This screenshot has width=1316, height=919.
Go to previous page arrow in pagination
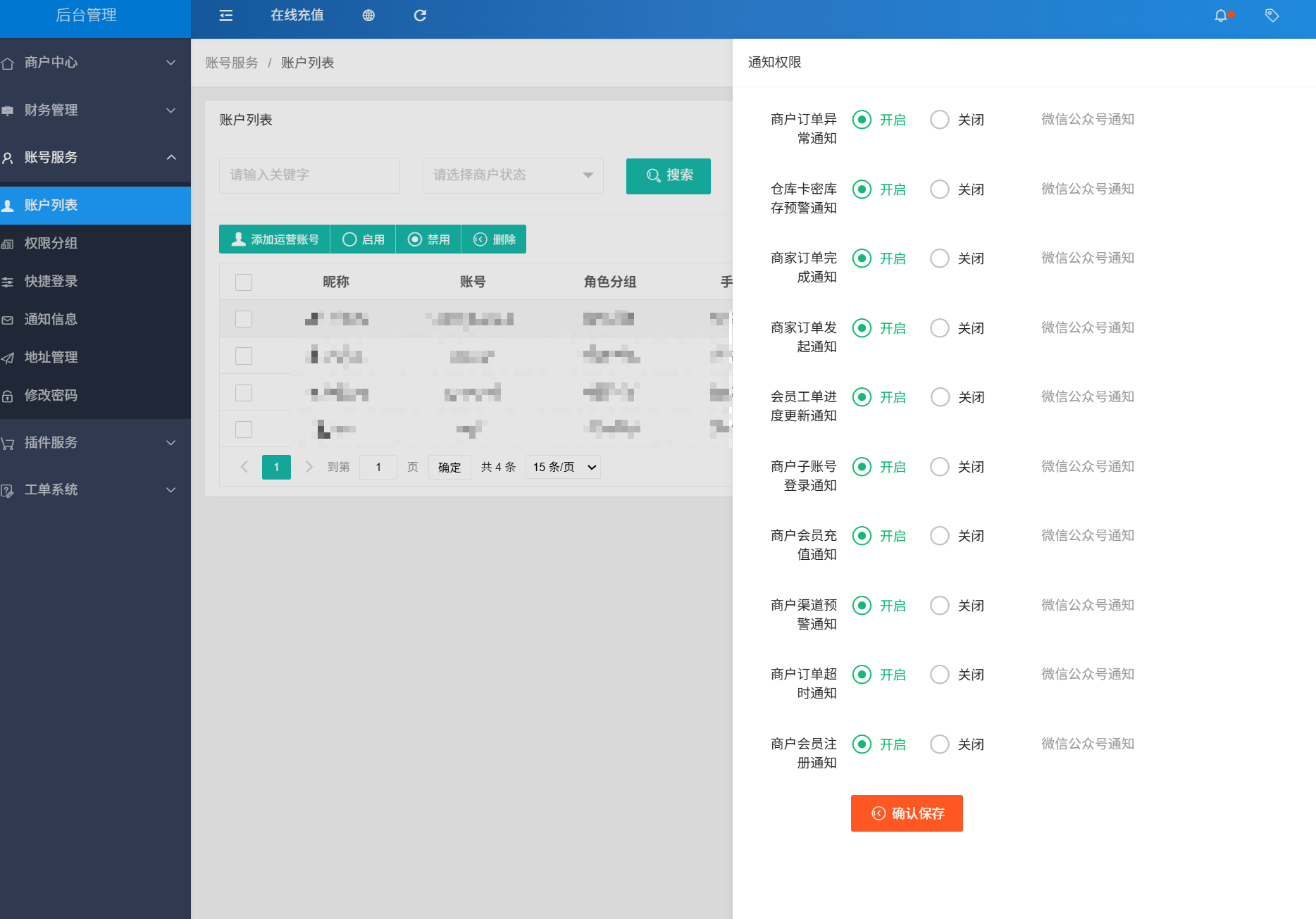244,467
